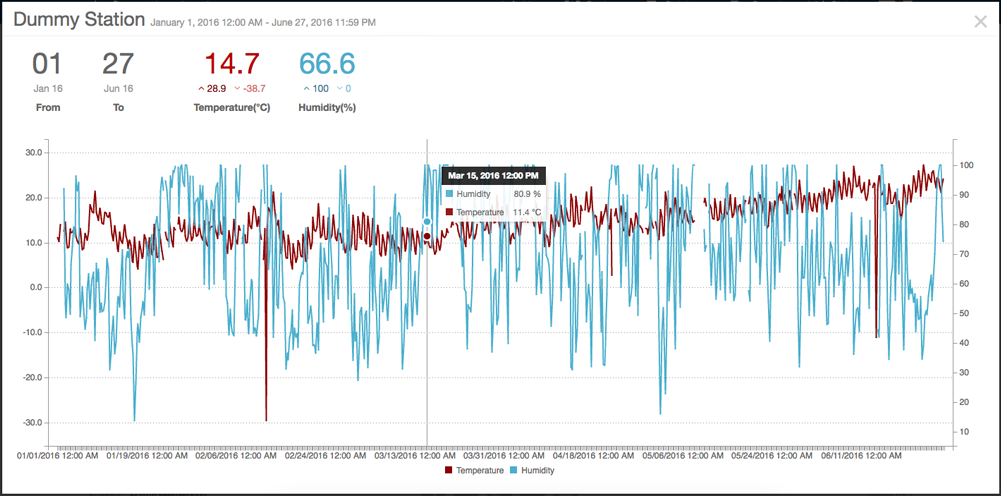Click the 50 right axis label
1001x496 pixels.
click(962, 313)
